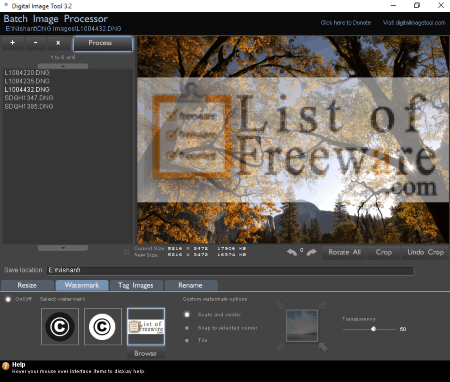Click the Rotate All button
Viewport: 450px width, 382px height.
pyautogui.click(x=344, y=252)
